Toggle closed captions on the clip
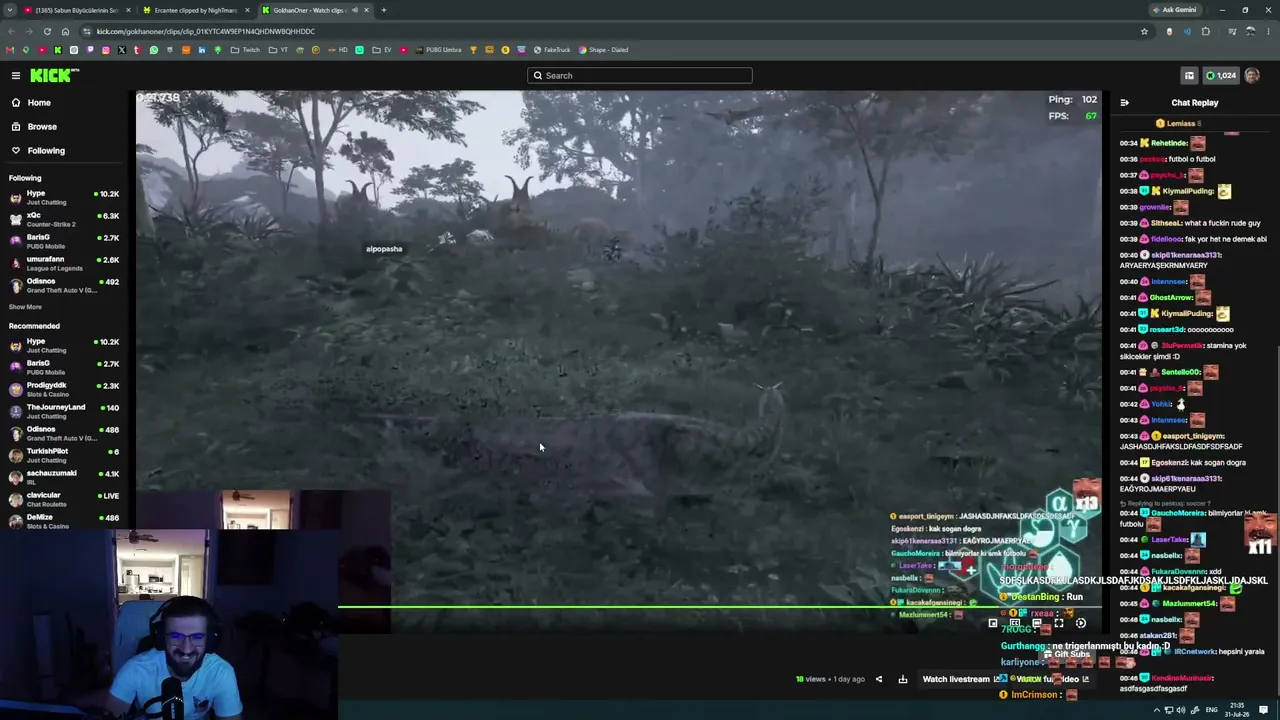 1015,623
